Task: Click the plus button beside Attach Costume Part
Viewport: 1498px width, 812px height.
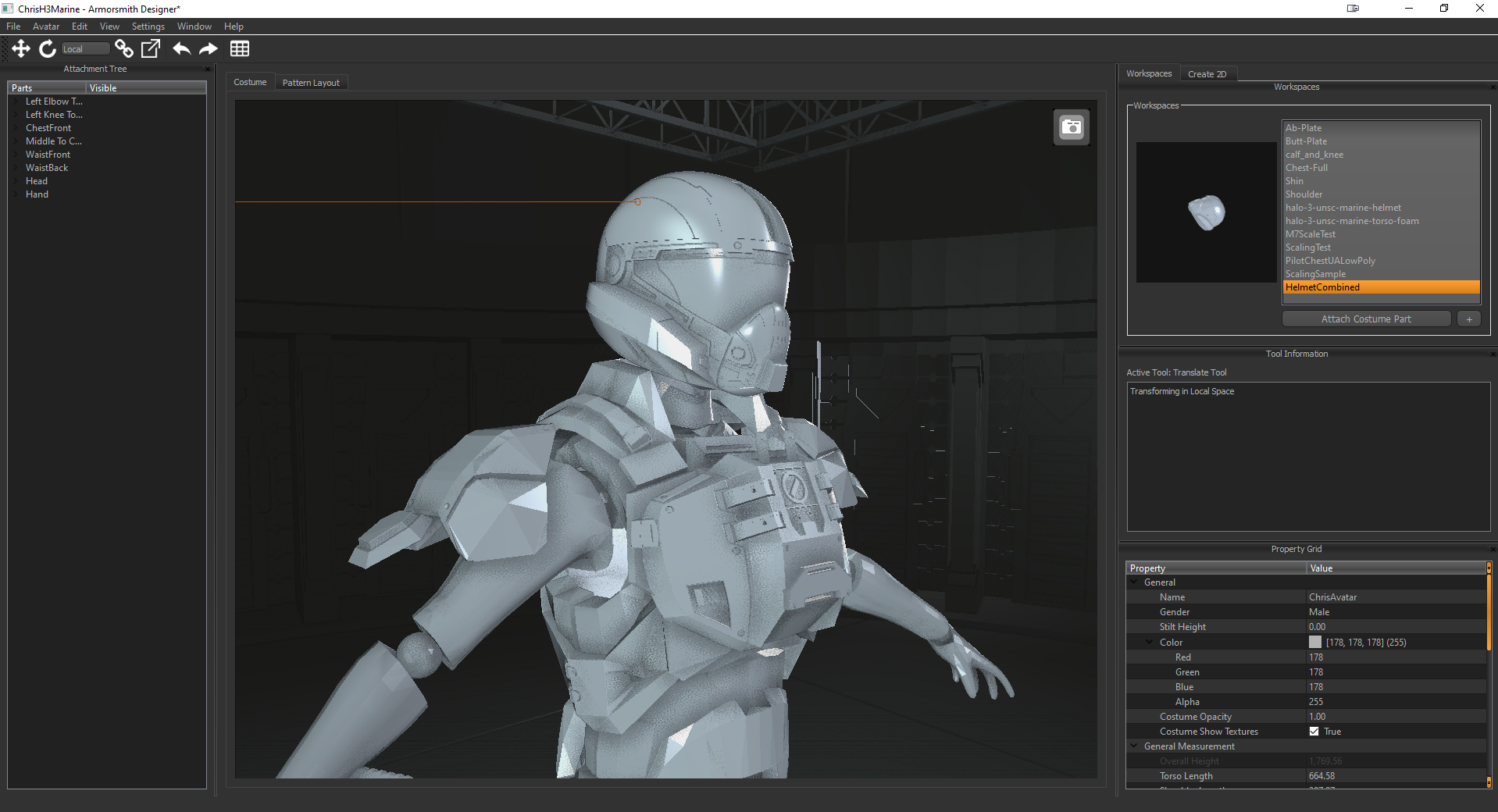Action: click(1468, 319)
